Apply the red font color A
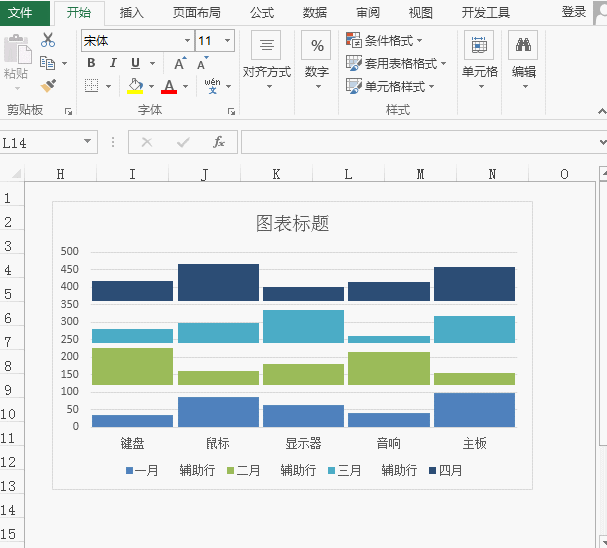 click(x=169, y=86)
